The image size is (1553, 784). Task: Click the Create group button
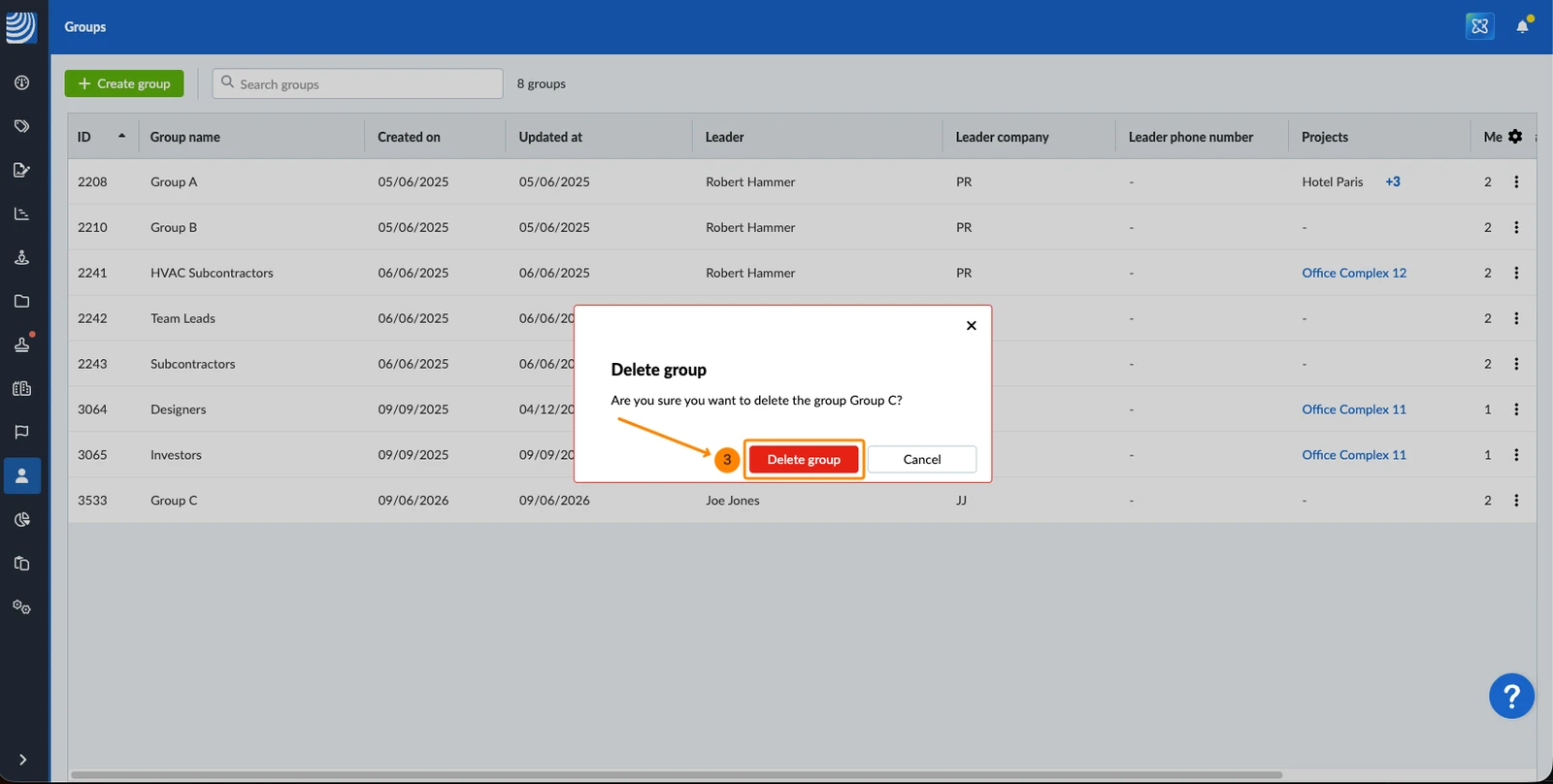(124, 83)
